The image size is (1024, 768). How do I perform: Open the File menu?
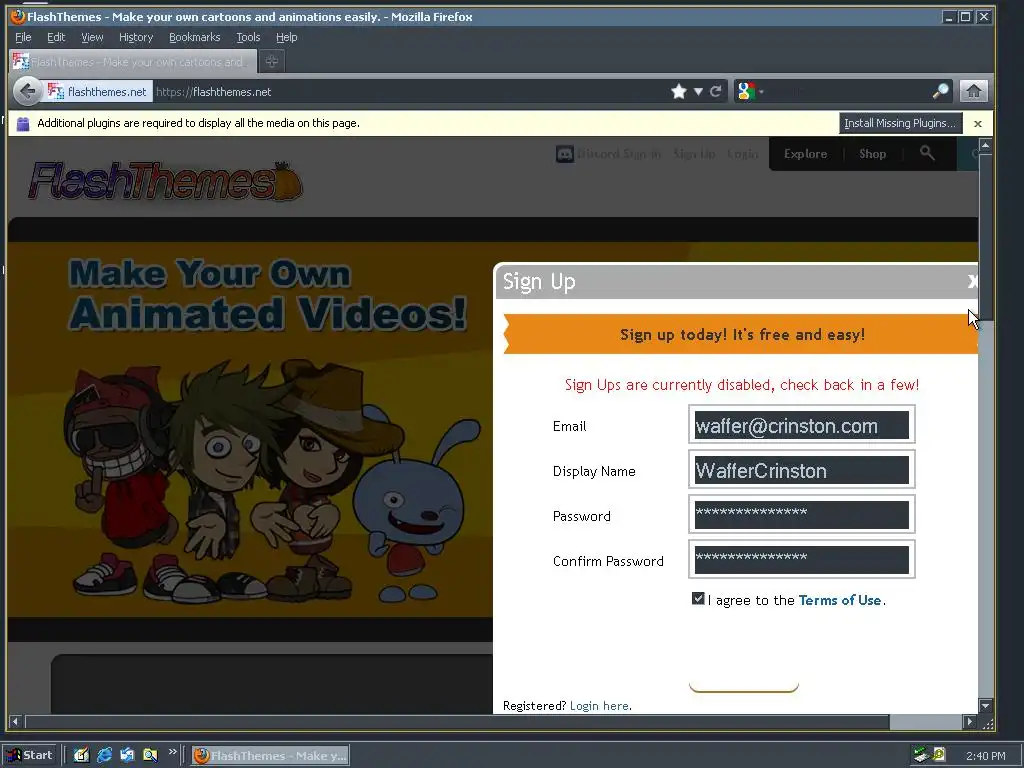[x=23, y=37]
